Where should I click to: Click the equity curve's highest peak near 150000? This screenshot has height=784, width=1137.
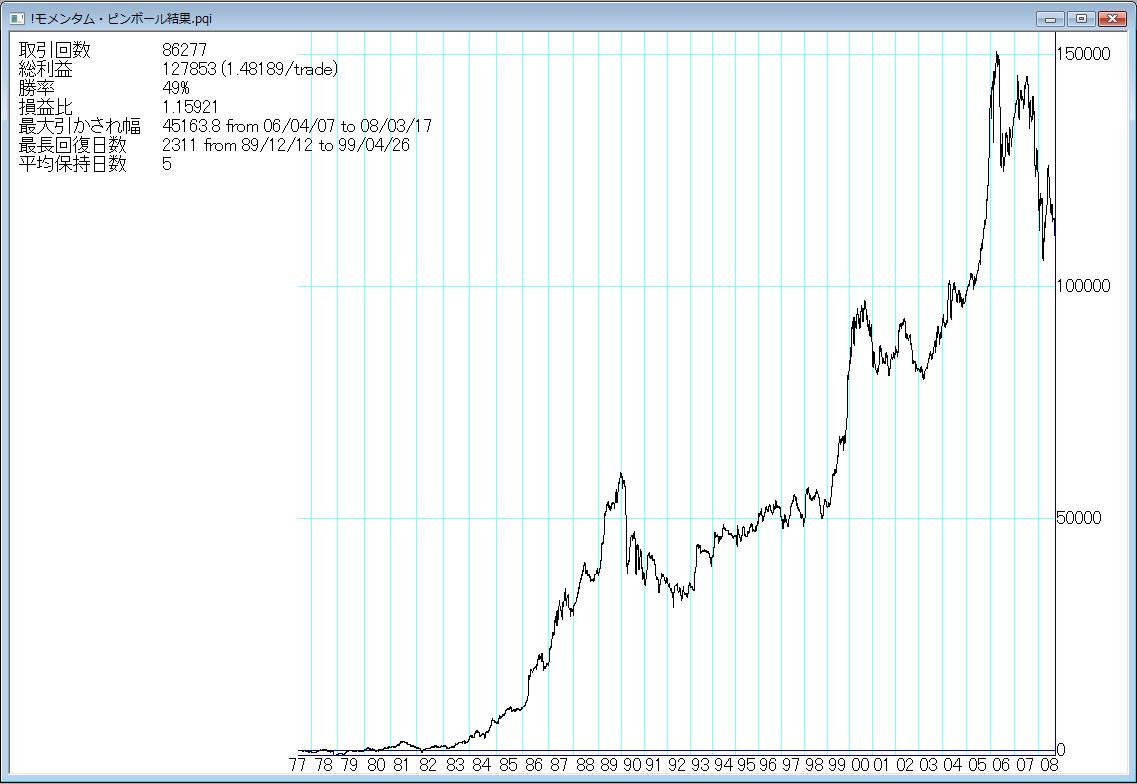pyautogui.click(x=996, y=54)
